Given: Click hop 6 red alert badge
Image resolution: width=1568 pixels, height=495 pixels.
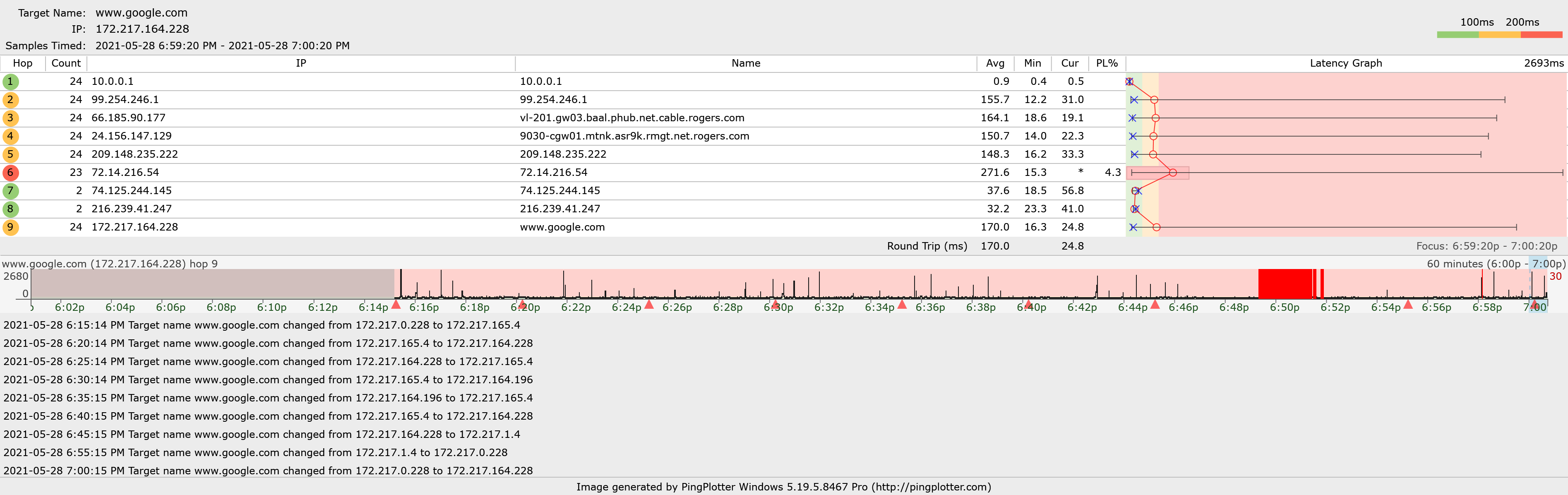Looking at the screenshot, I should click(10, 172).
